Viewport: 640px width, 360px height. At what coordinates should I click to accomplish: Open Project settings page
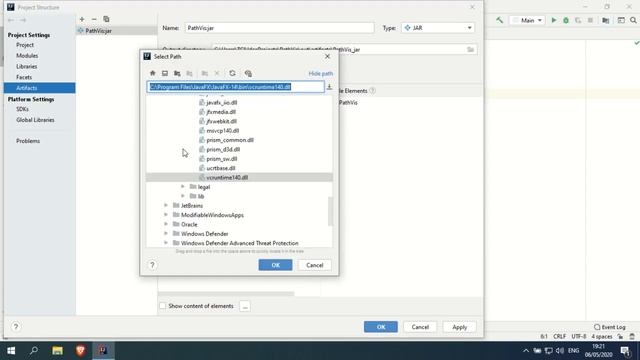click(25, 45)
